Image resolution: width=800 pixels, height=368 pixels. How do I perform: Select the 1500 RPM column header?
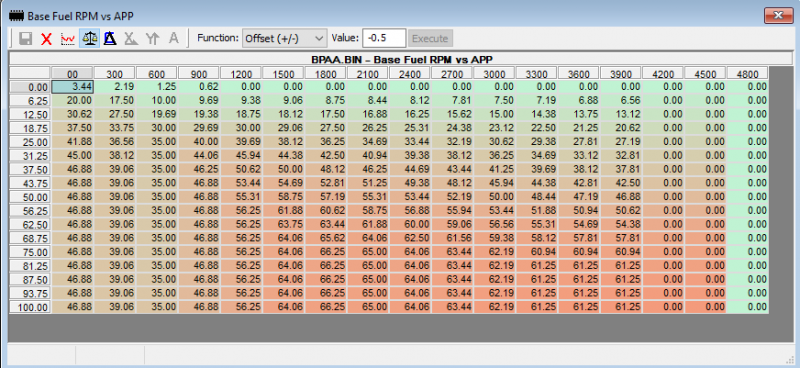click(x=283, y=73)
